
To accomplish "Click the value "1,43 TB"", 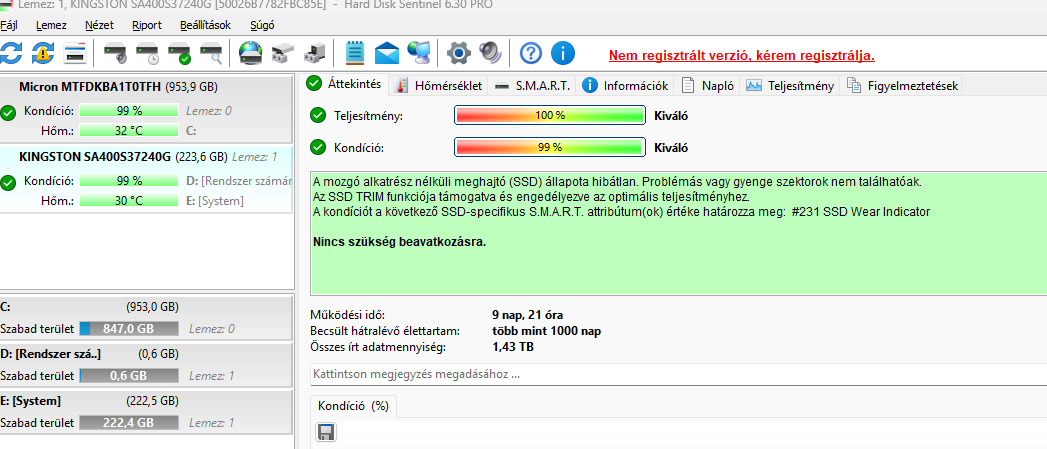I will click(513, 347).
